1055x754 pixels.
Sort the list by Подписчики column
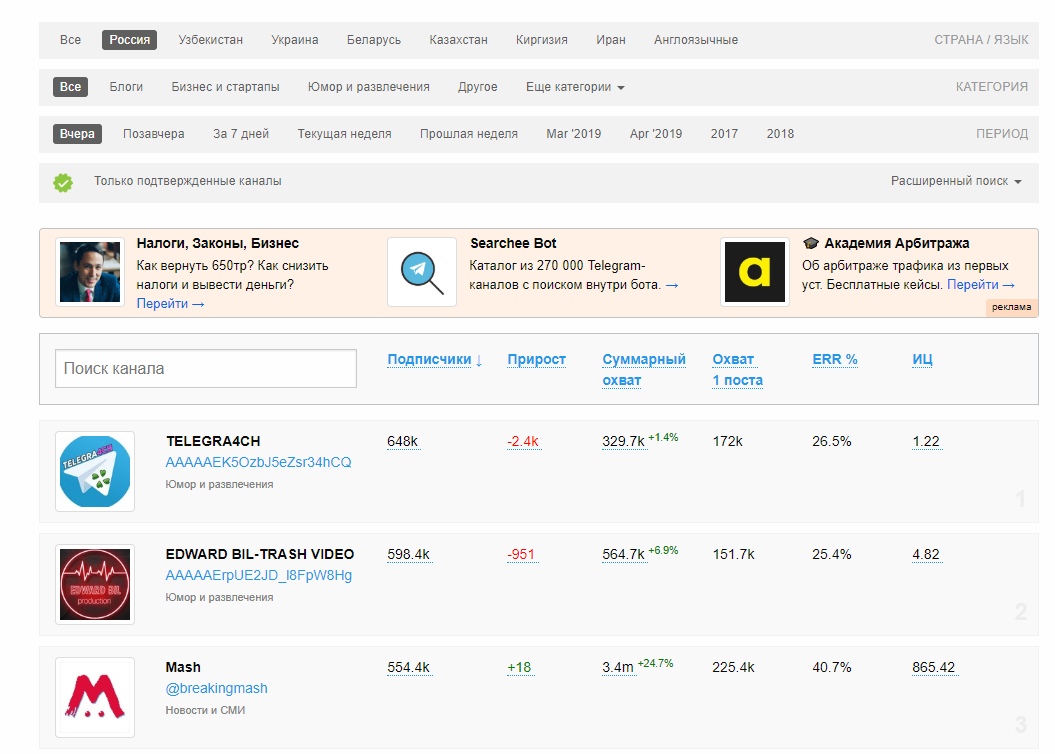(434, 360)
